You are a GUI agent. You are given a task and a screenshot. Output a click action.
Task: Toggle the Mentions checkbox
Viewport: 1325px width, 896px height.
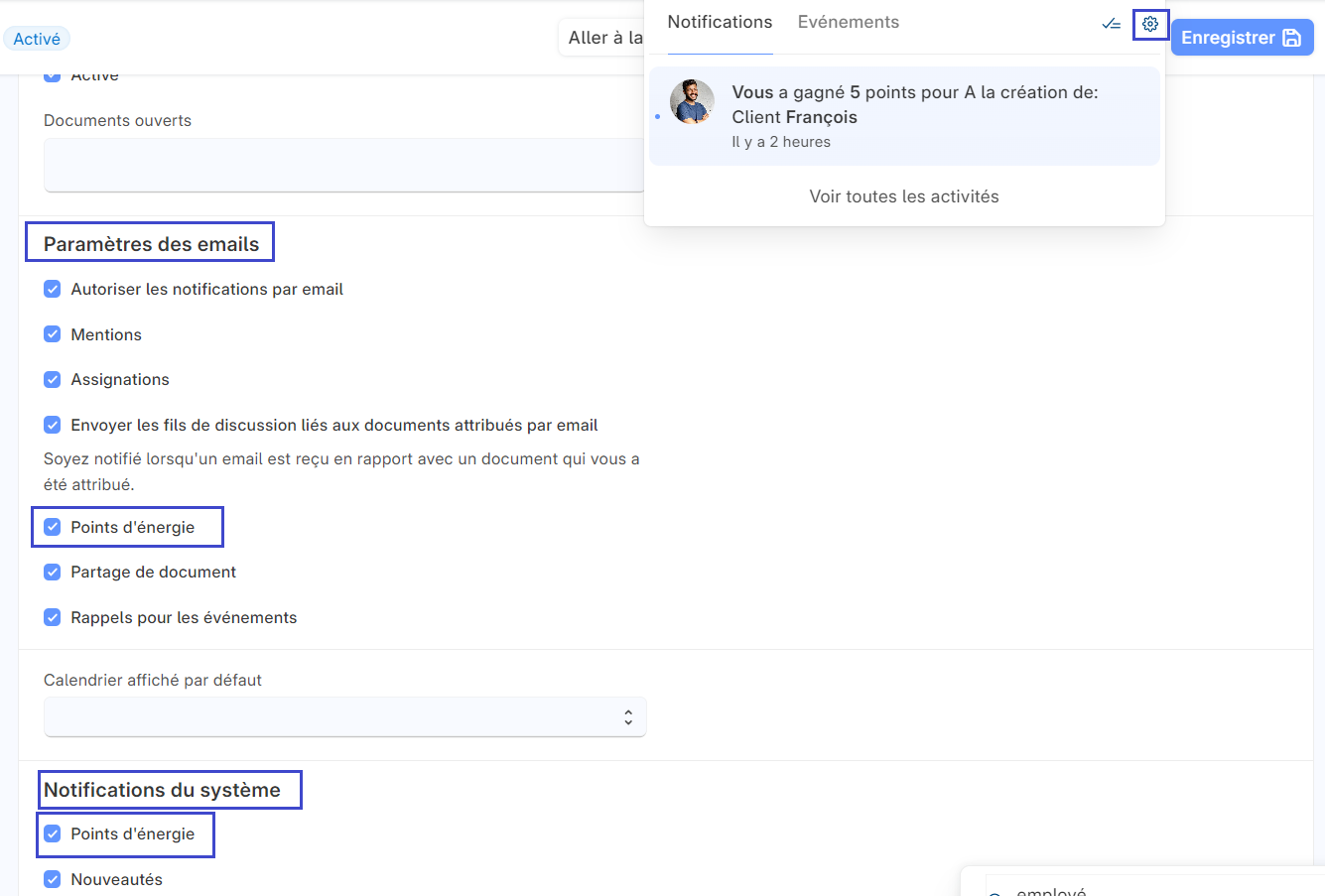click(x=52, y=334)
